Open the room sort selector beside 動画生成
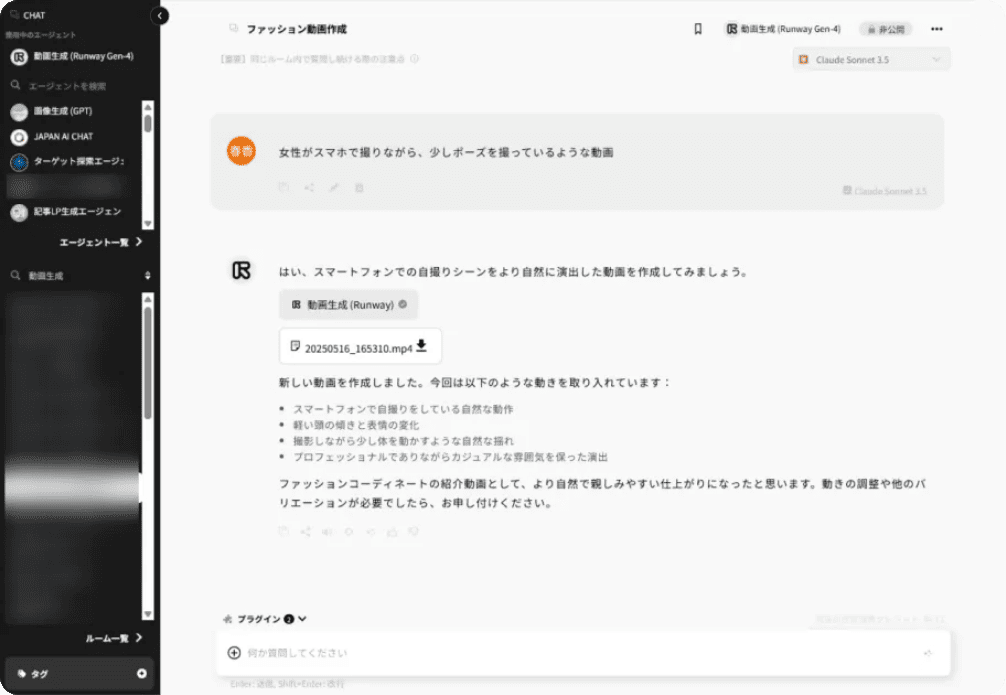The width and height of the screenshot is (1006, 695). pos(148,275)
